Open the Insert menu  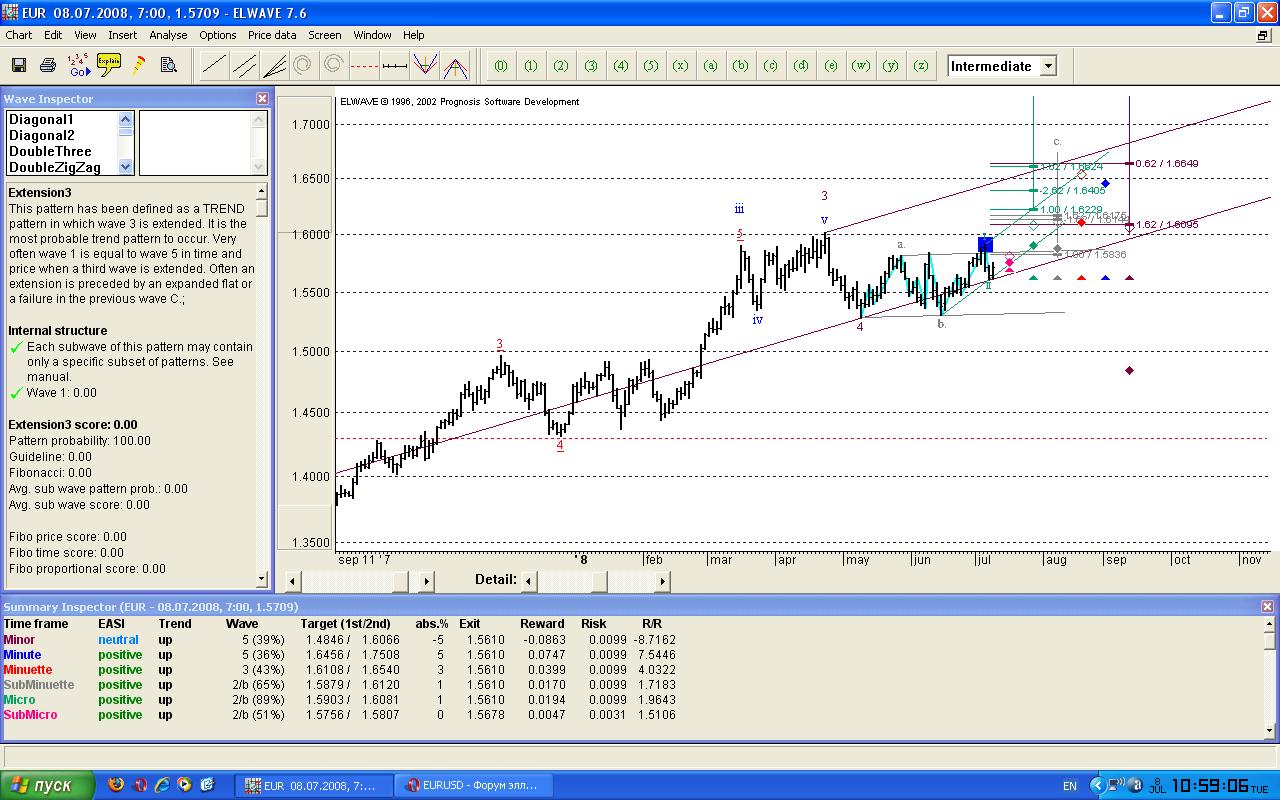123,35
